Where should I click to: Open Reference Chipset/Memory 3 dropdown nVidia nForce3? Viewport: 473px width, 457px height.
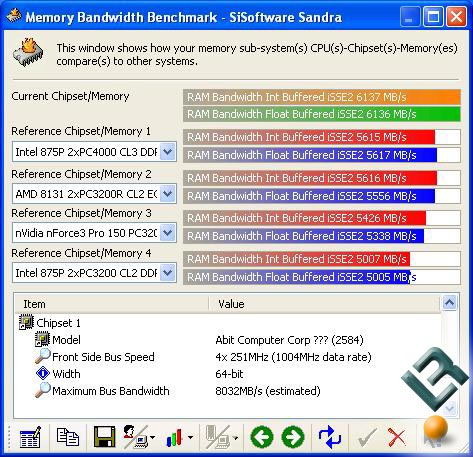click(94, 233)
